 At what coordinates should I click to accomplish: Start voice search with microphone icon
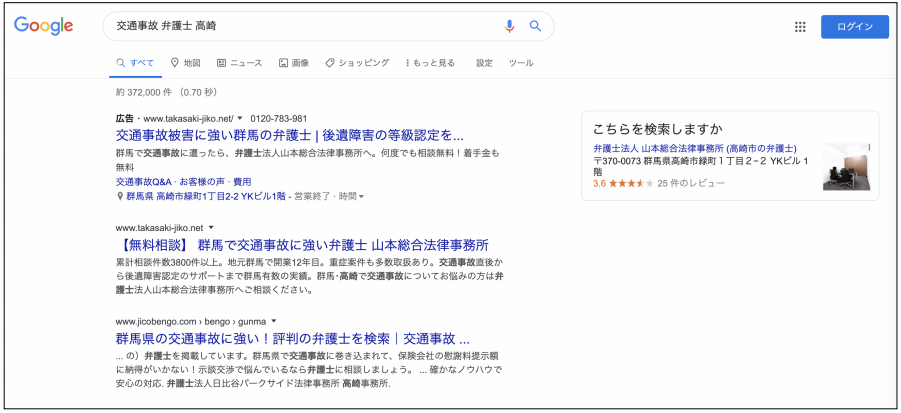[509, 26]
